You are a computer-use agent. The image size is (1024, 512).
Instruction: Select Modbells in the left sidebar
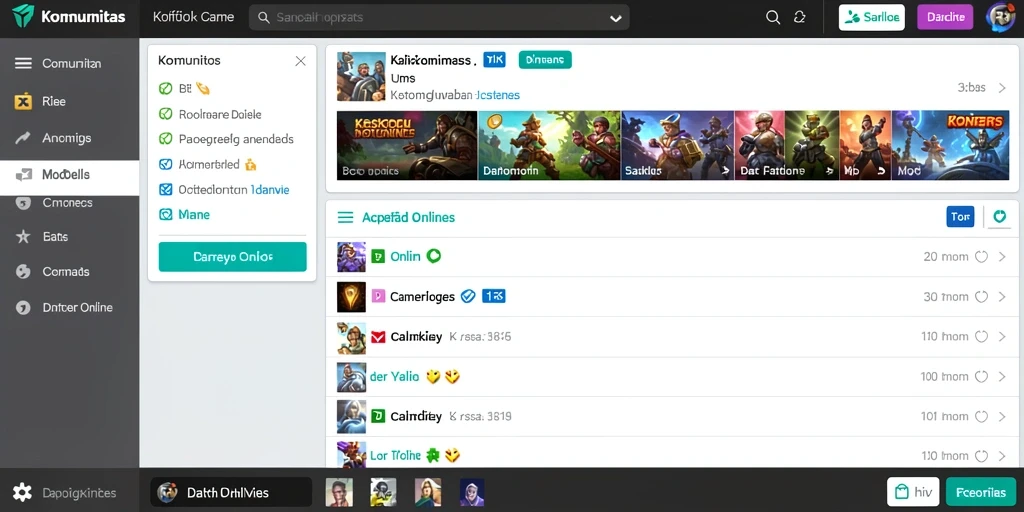[69, 175]
